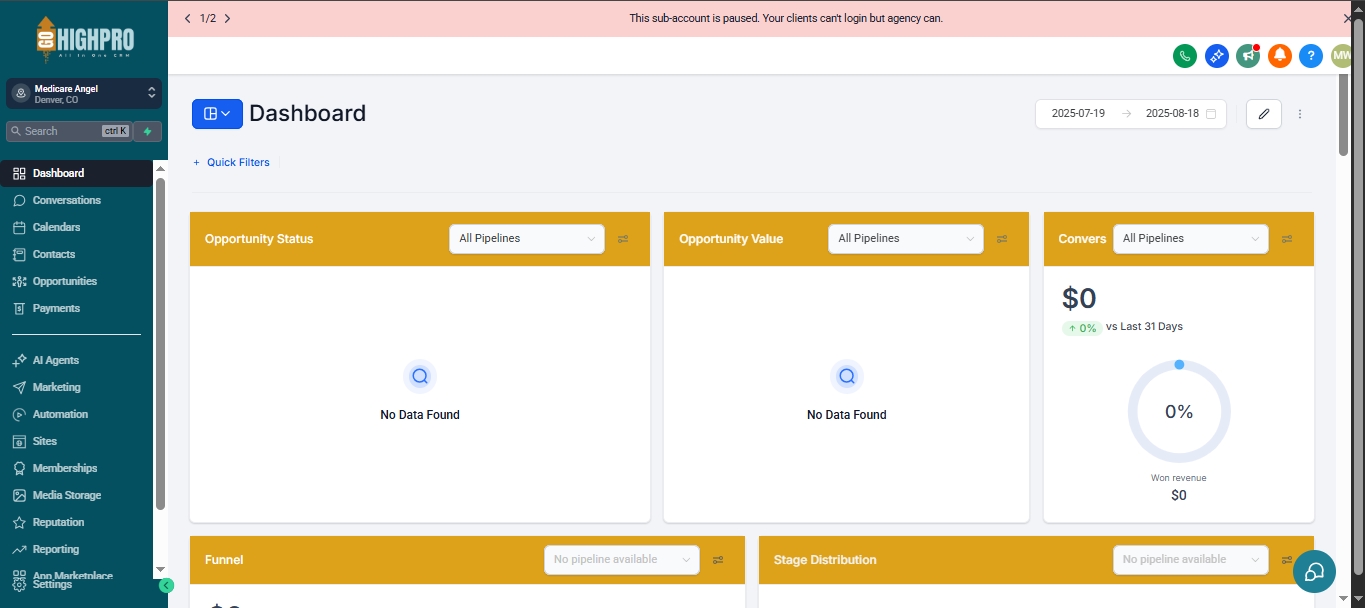Open the MW user avatar menu
The width and height of the screenshot is (1365, 608).
pyautogui.click(x=1341, y=56)
